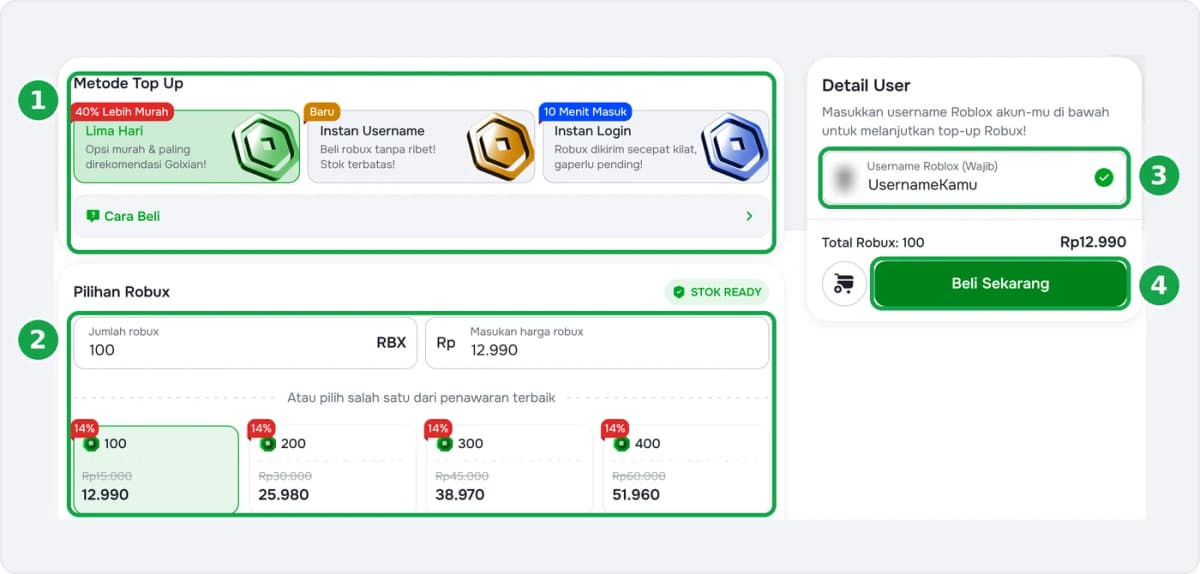Click the price 38.970

(x=460, y=495)
